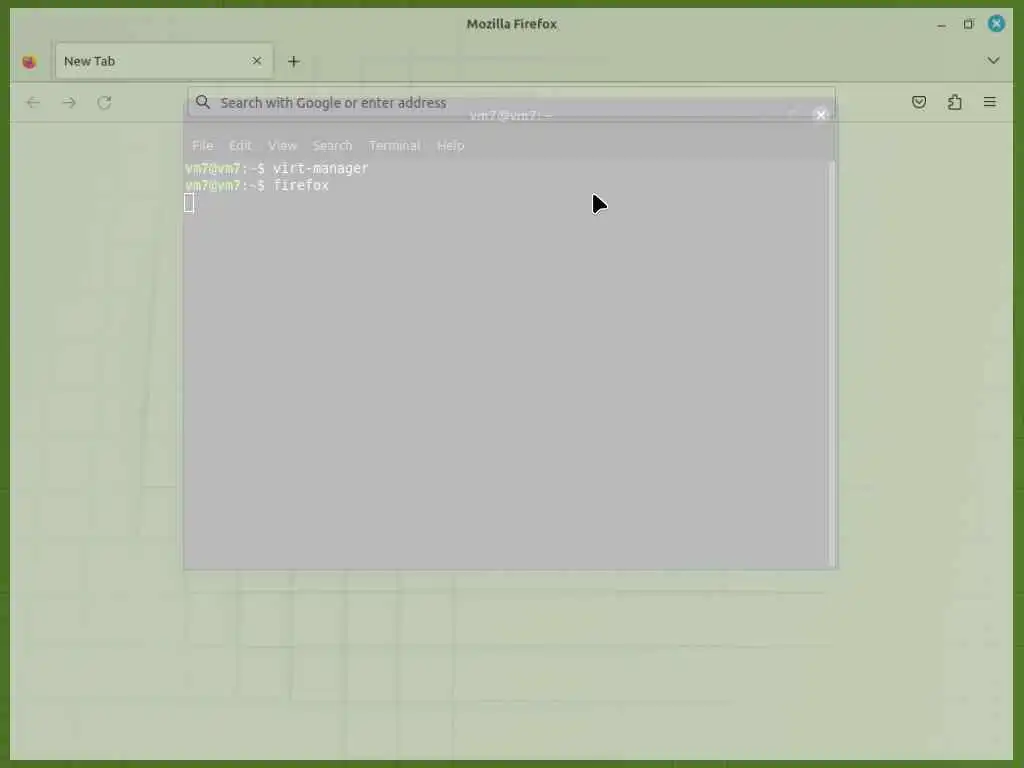The image size is (1024, 768).
Task: Open the Firefox View icon beside the tab
Action: (x=29, y=62)
